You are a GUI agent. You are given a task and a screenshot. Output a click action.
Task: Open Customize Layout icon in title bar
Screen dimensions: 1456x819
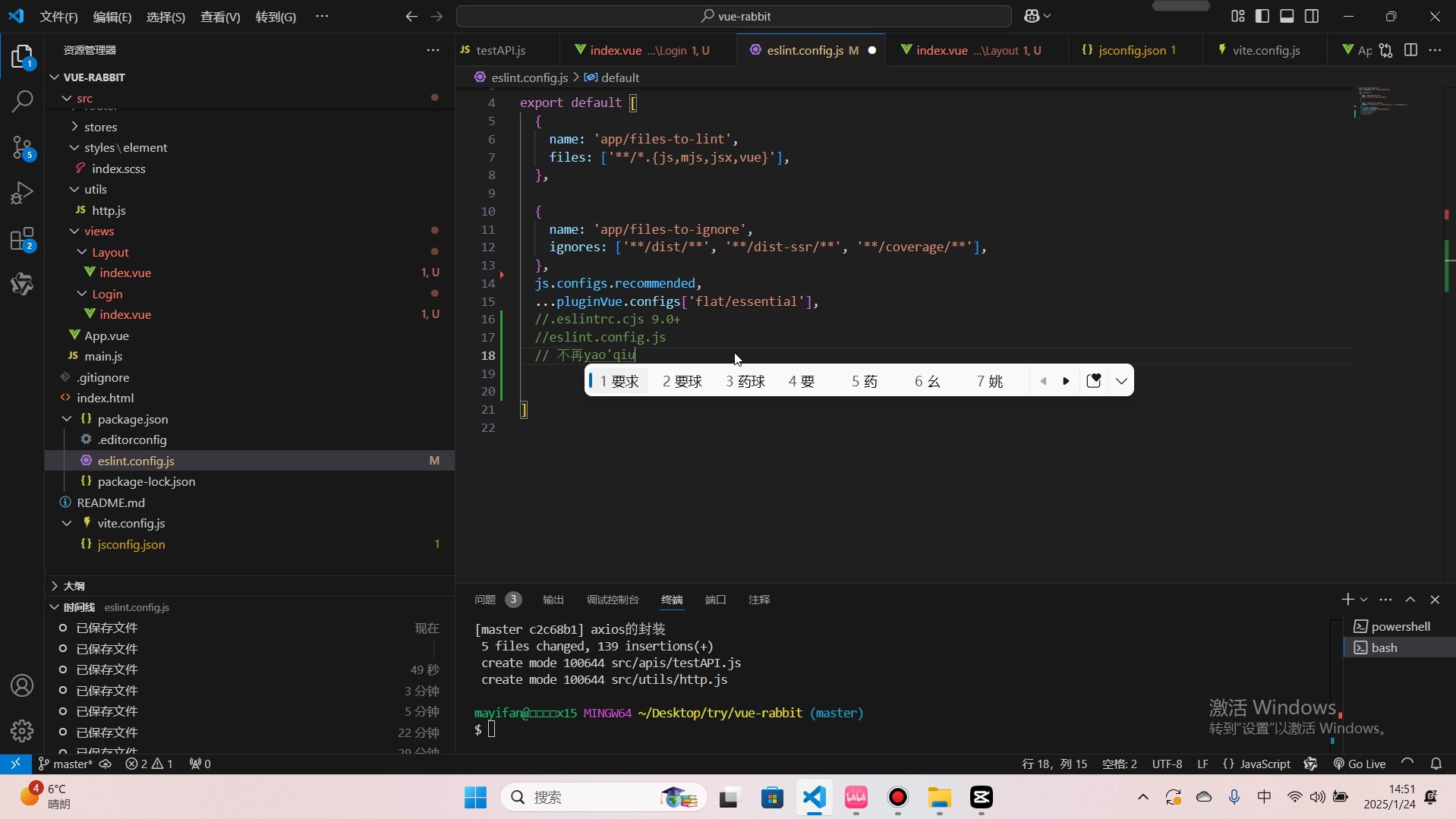pos(1238,16)
